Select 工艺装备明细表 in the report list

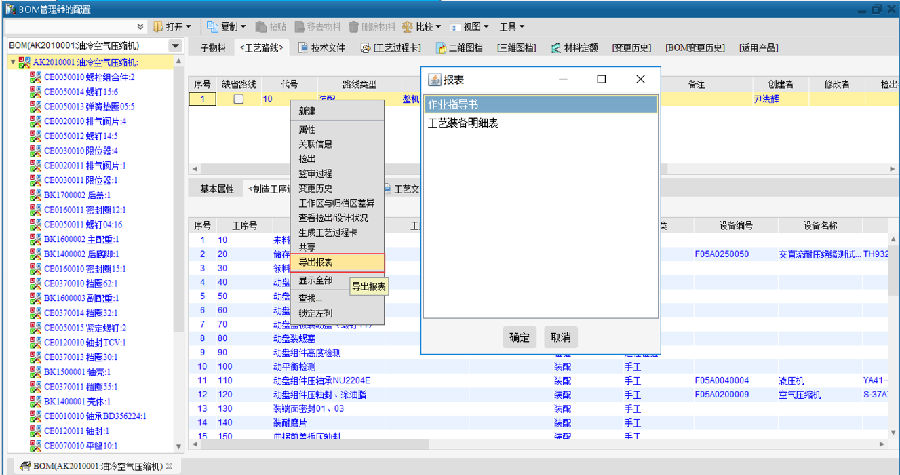(x=463, y=123)
